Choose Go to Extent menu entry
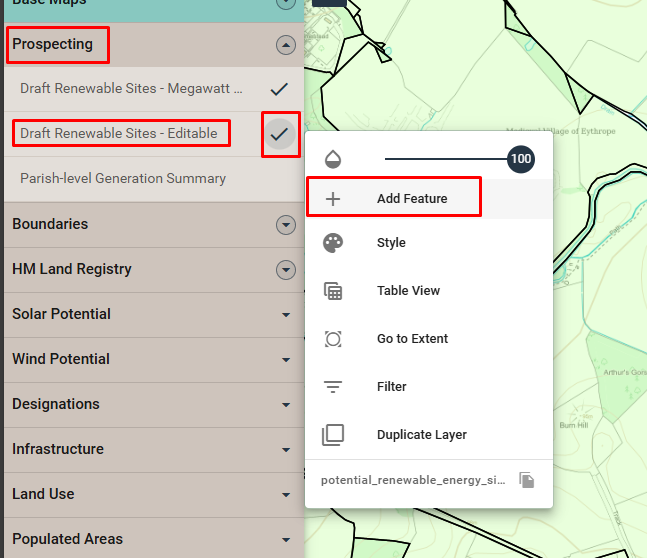 tap(429, 338)
